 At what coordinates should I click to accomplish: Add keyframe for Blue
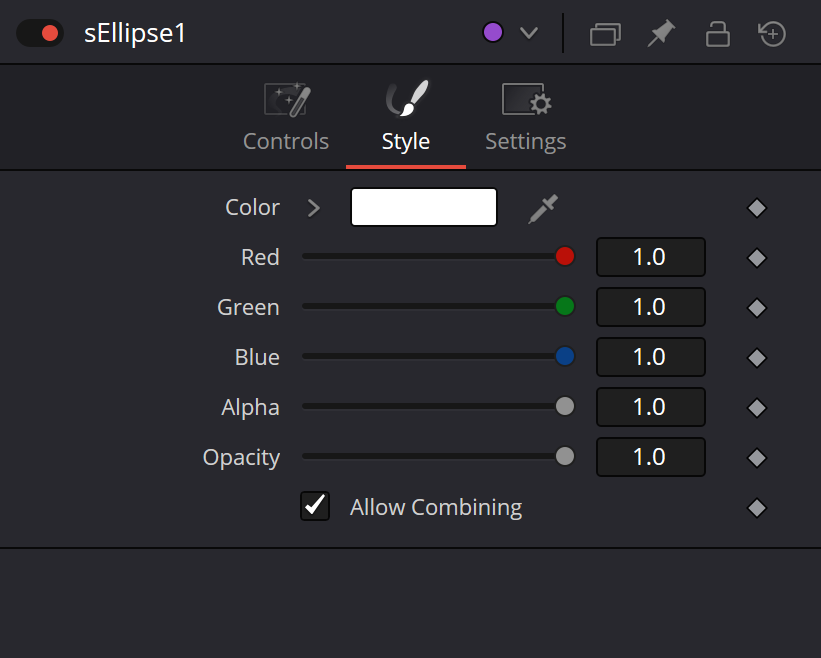pyautogui.click(x=757, y=358)
